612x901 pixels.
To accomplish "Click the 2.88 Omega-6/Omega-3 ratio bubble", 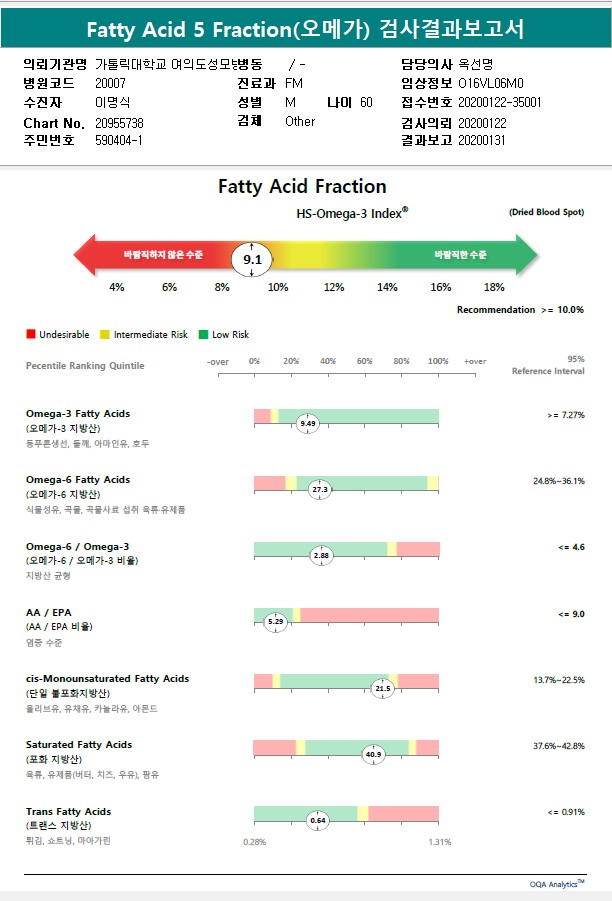I will click(321, 556).
